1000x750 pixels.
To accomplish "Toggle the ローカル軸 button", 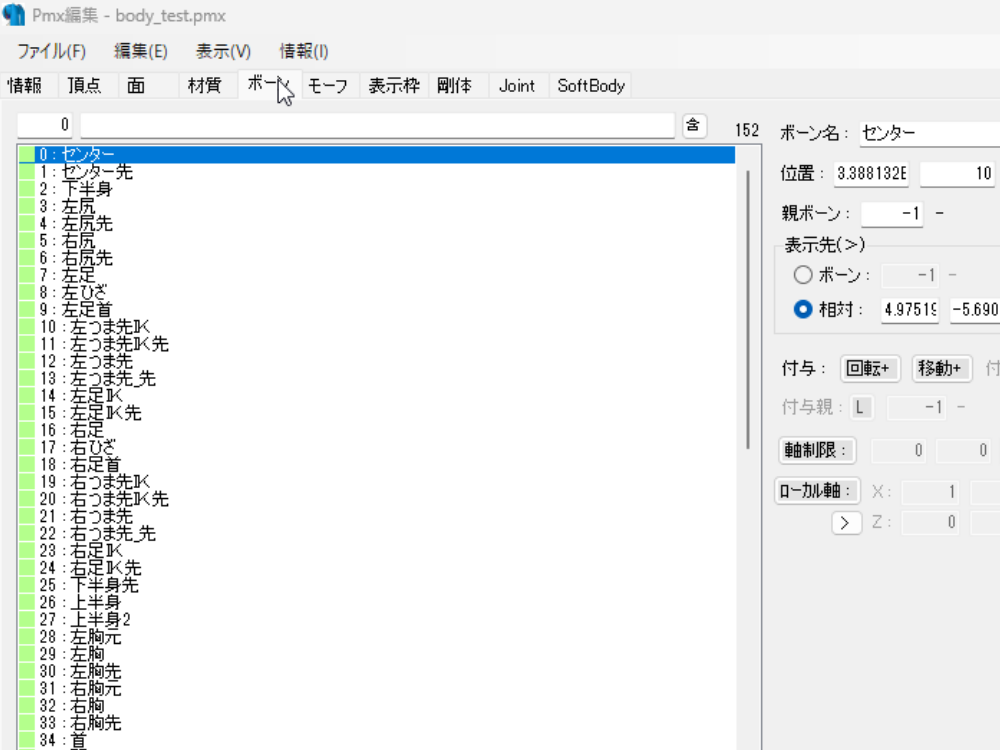I will (817, 492).
